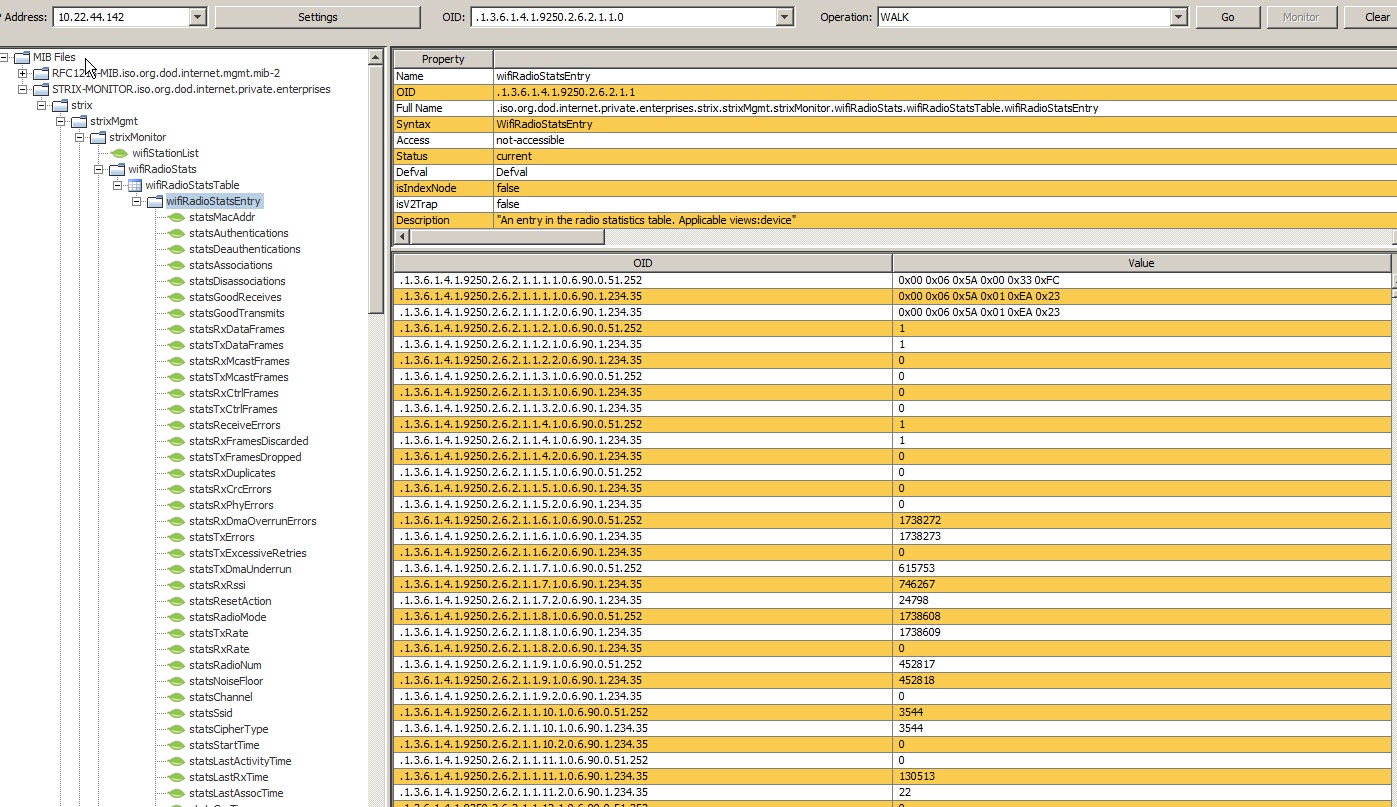
Task: Click the value 746267 cell
Action: pos(1141,584)
